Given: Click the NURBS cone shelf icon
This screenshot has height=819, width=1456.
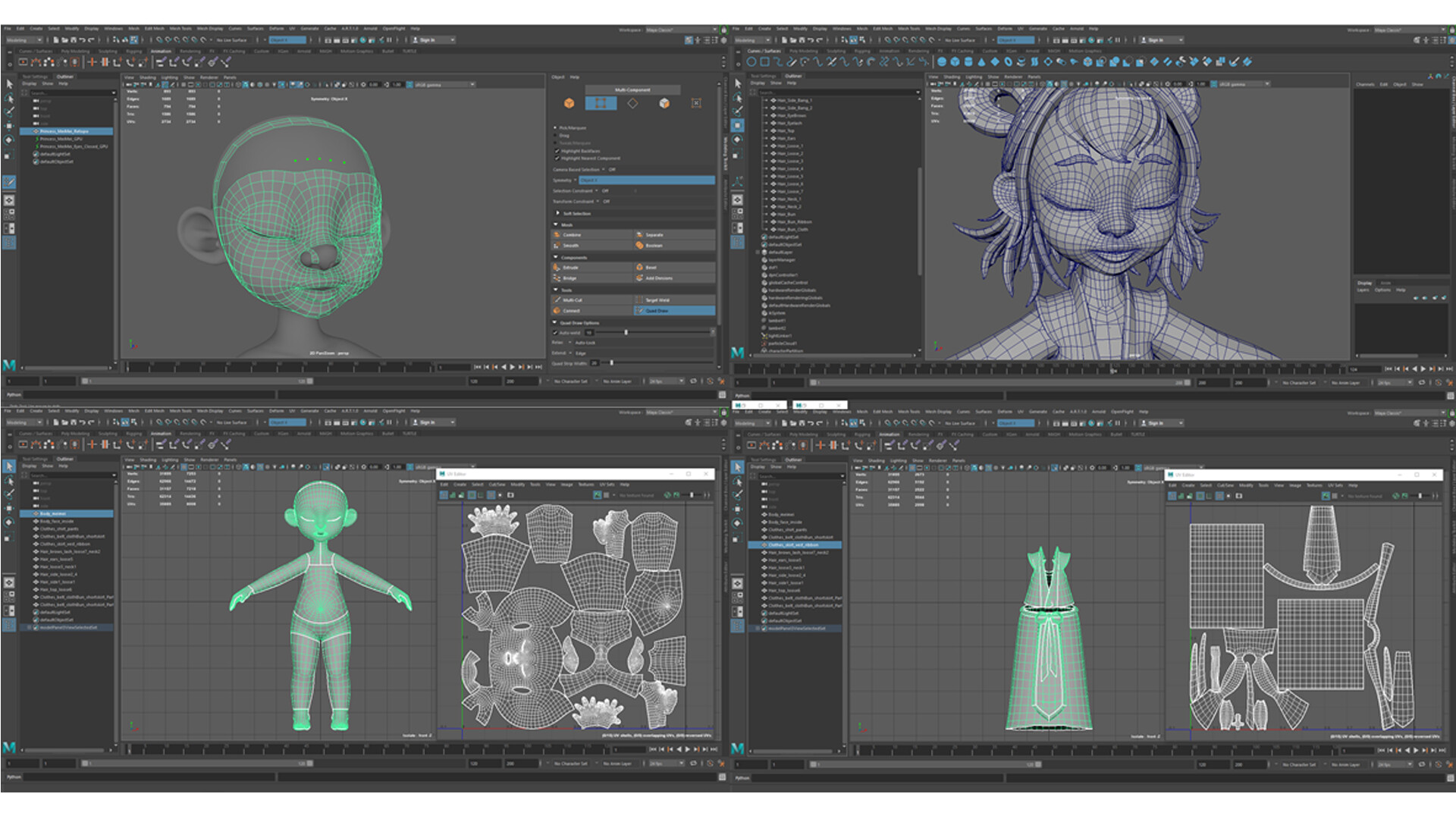Looking at the screenshot, I should (x=981, y=62).
